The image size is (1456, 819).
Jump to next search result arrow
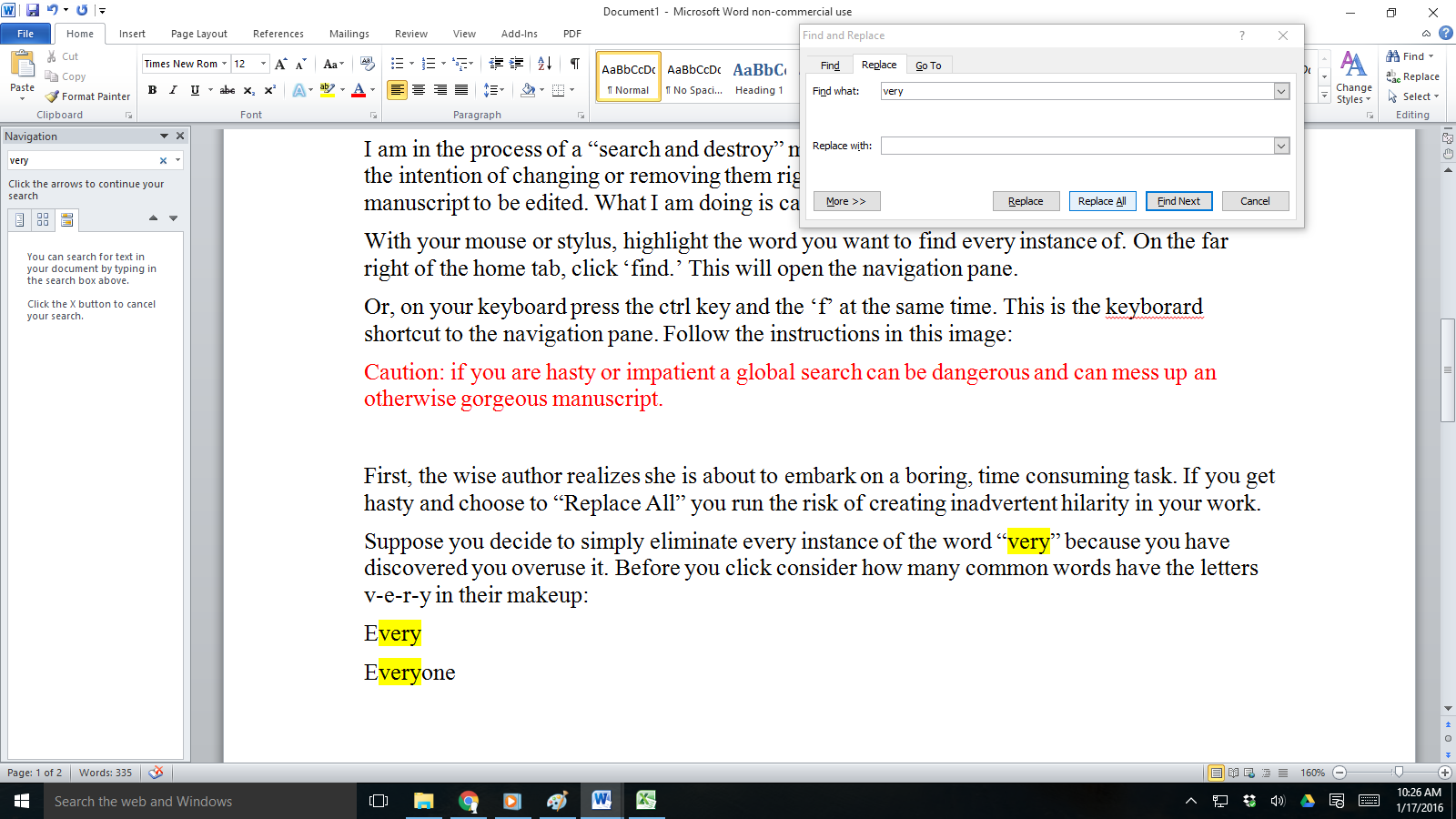(174, 218)
